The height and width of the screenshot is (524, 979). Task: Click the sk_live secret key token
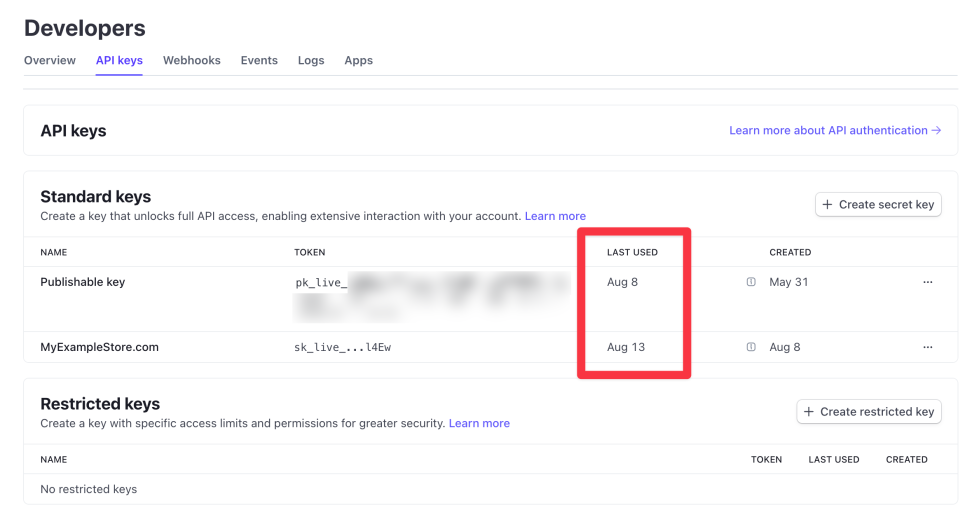point(349,347)
